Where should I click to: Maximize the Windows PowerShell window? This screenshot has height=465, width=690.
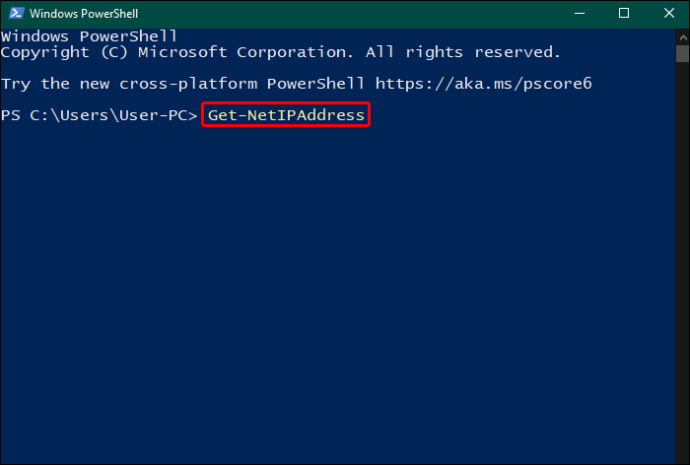point(624,13)
